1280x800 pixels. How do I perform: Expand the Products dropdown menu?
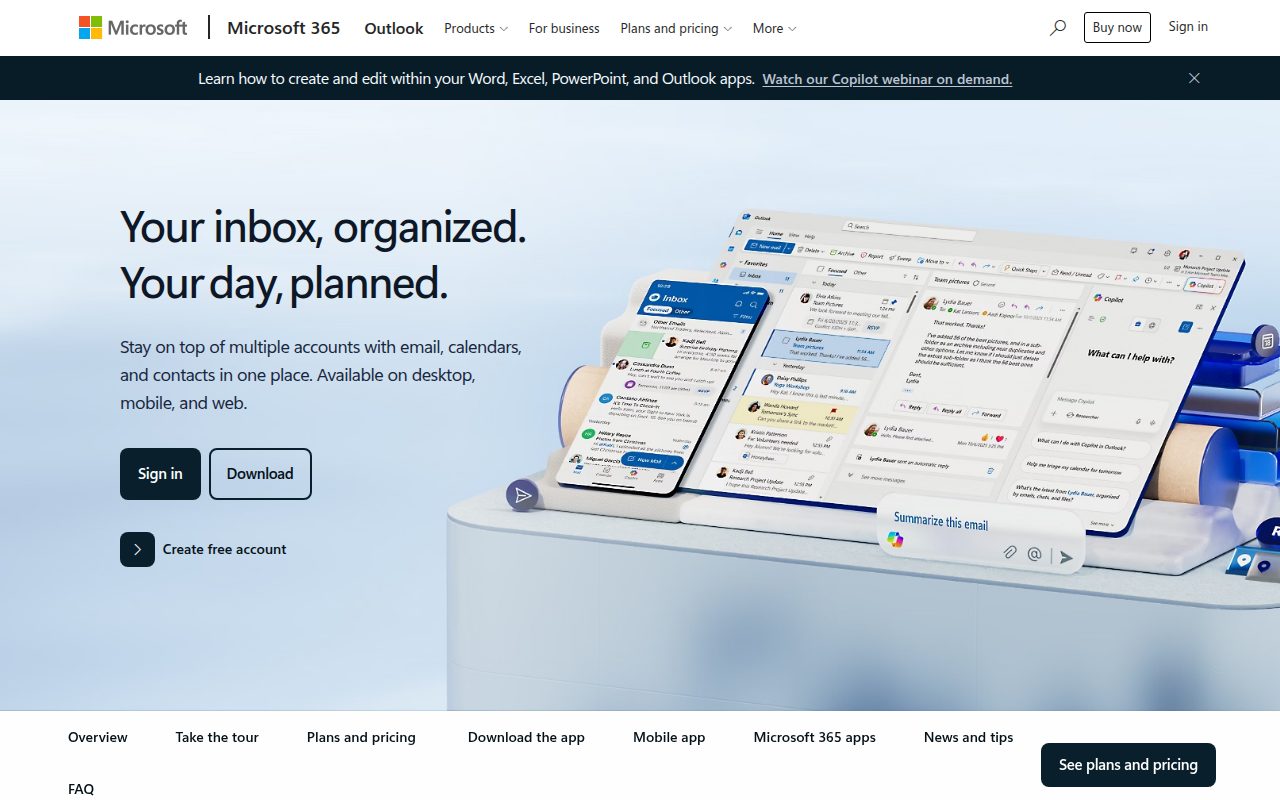coord(476,28)
